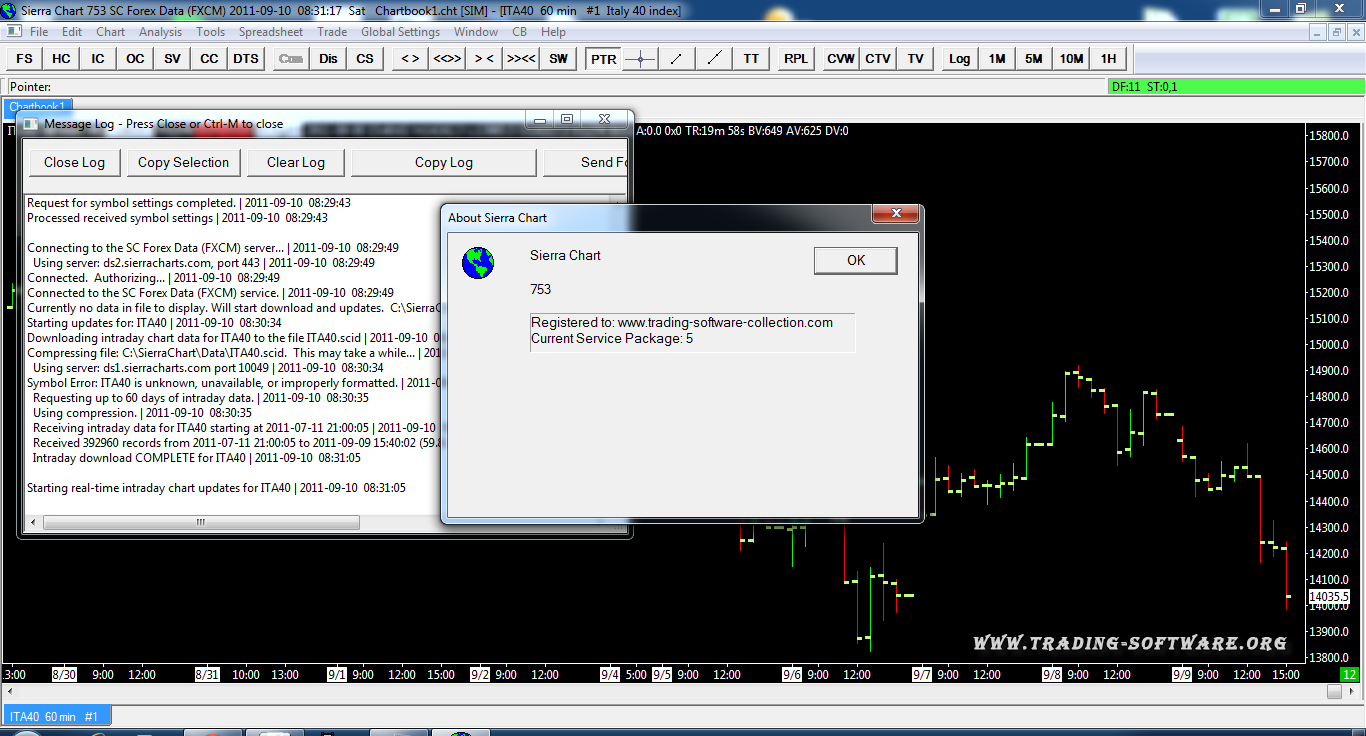Switch to the ITA40 60 min chart tab
1366x736 pixels.
coord(55,716)
